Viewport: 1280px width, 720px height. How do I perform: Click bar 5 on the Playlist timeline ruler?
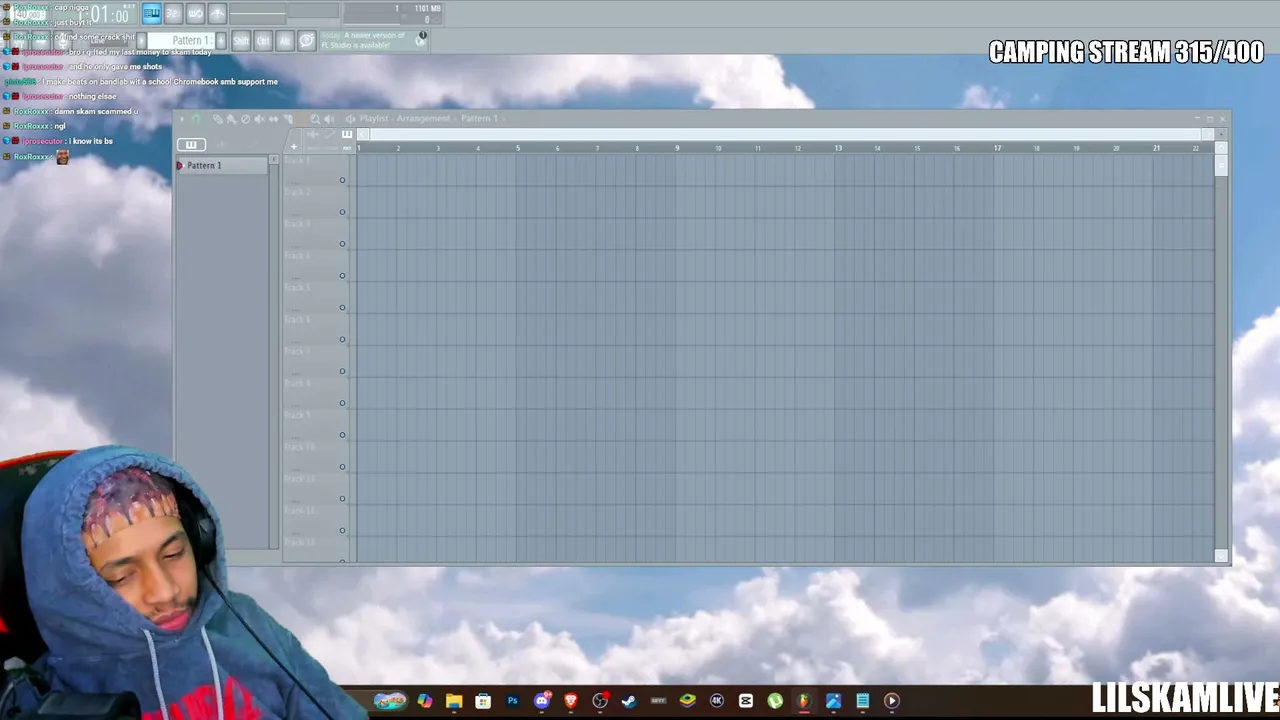518,148
